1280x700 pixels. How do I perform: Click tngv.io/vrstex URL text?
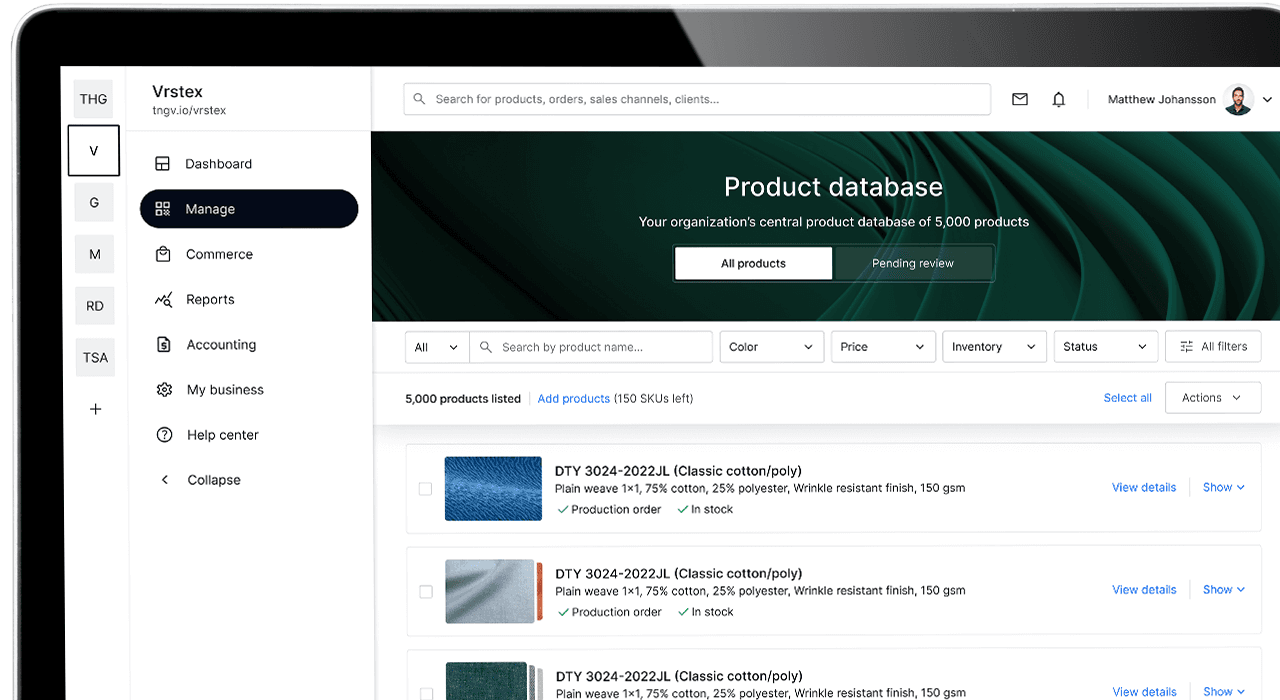coord(189,111)
